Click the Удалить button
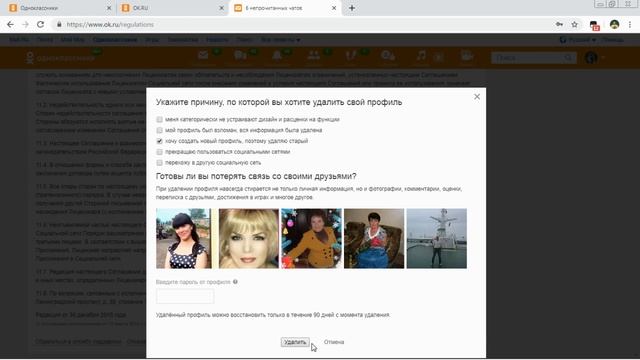The width and height of the screenshot is (640, 360). (295, 342)
